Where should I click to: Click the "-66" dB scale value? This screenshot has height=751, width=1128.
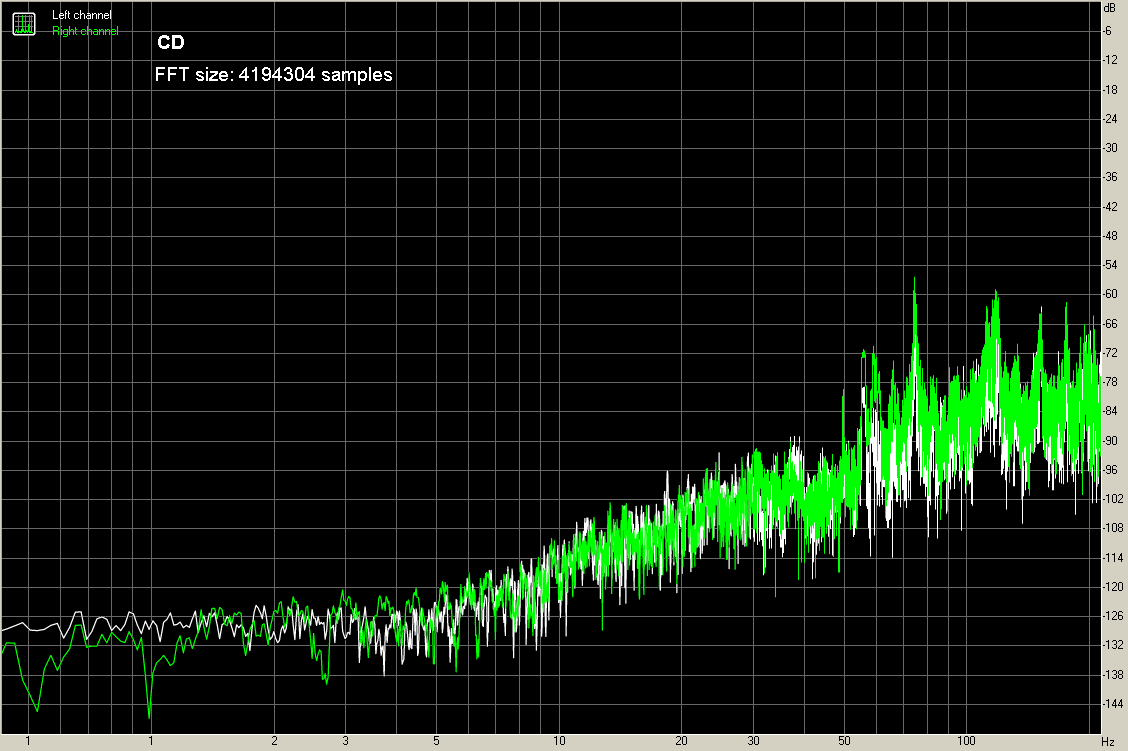(1110, 324)
